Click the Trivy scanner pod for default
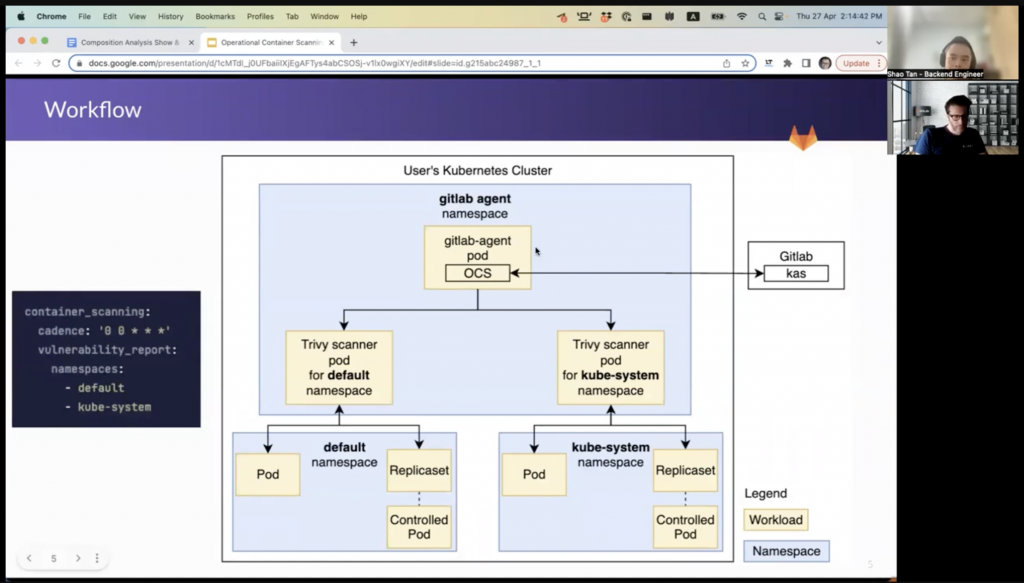 click(339, 368)
